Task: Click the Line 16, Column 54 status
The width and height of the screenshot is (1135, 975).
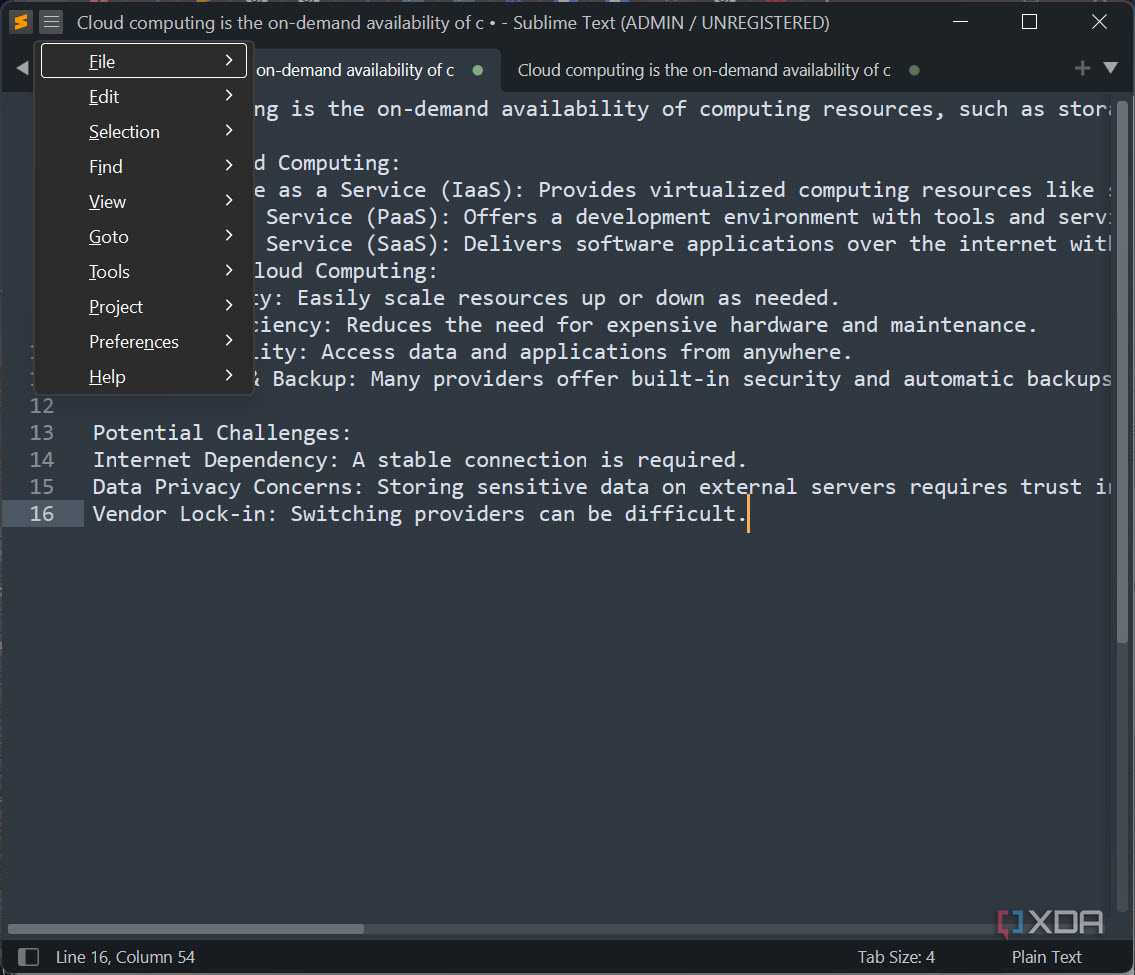Action: tap(125, 957)
